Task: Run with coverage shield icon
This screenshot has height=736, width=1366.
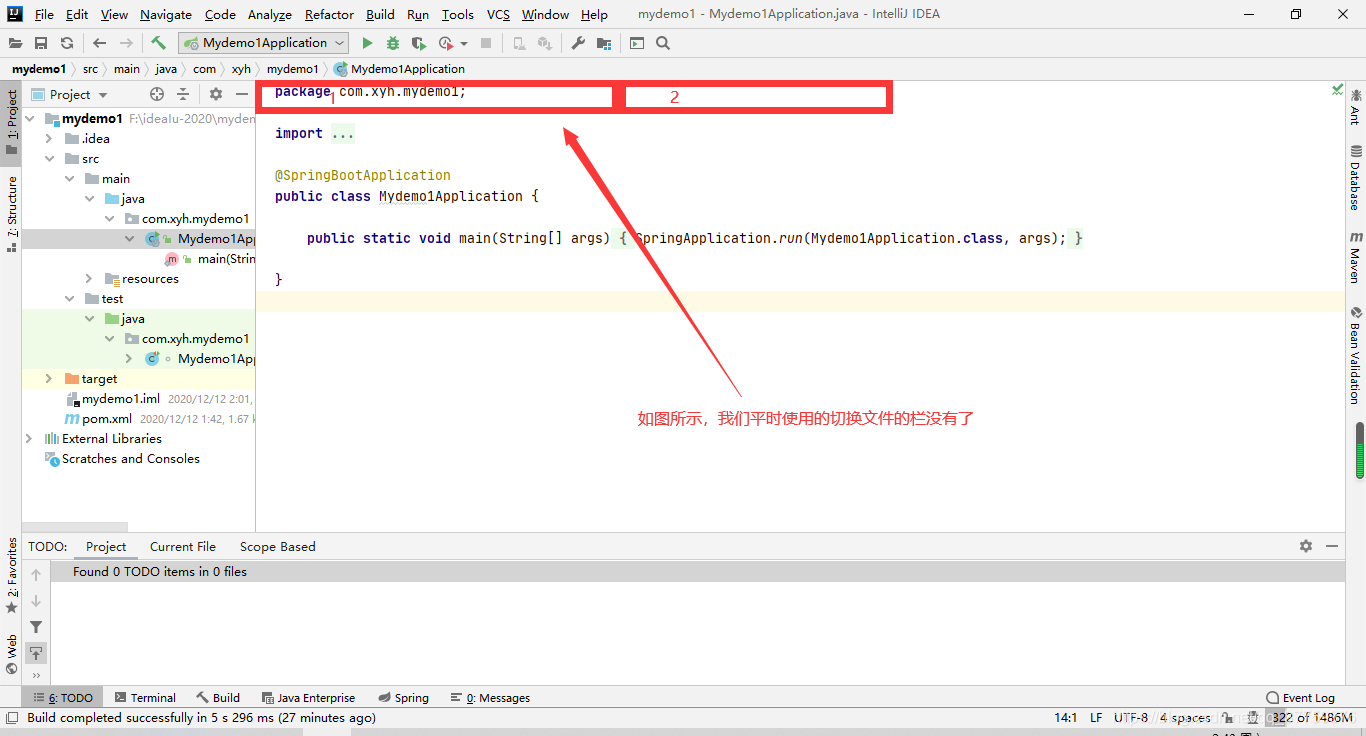Action: (x=419, y=43)
